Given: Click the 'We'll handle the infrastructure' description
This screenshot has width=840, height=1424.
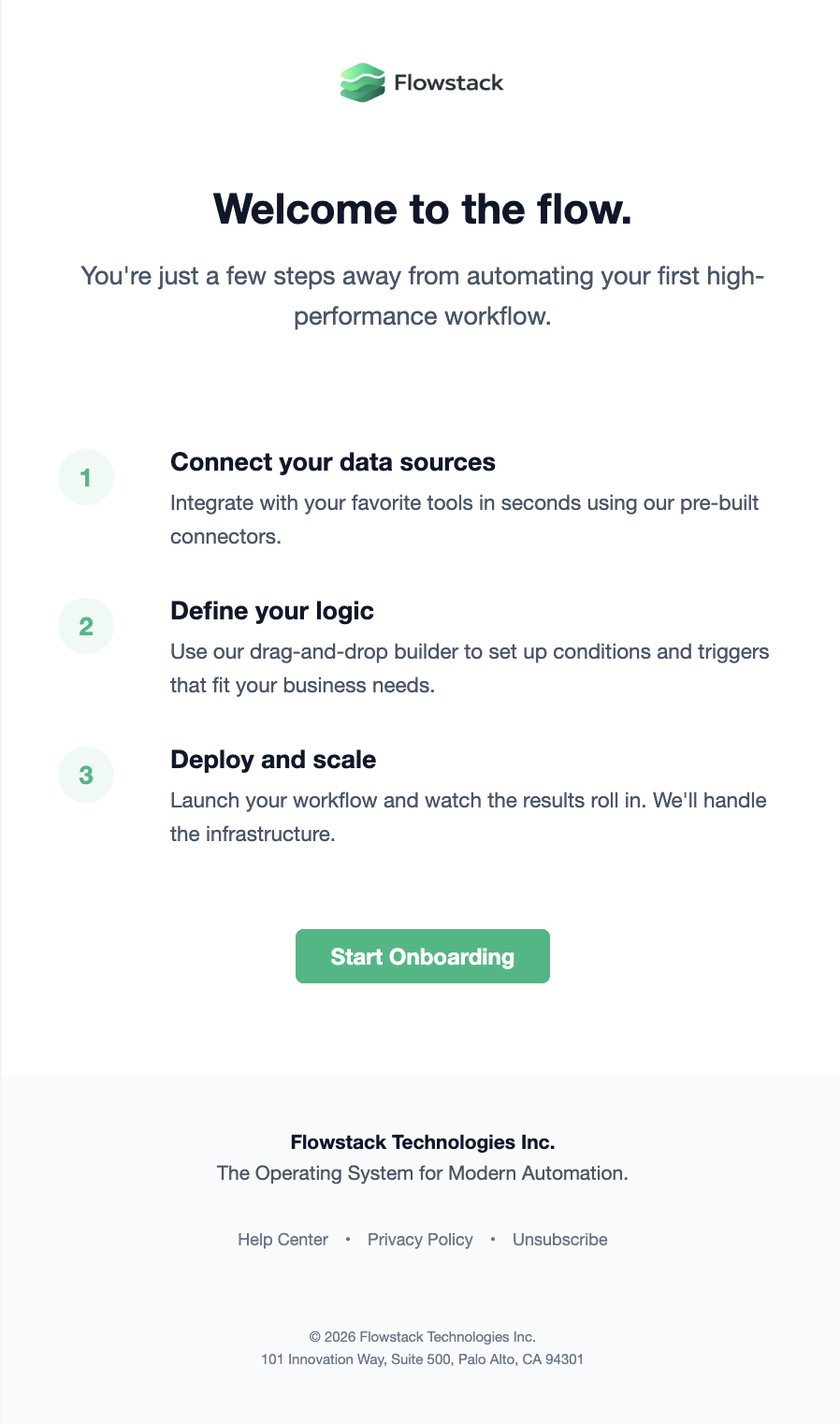Looking at the screenshot, I should coord(469,817).
